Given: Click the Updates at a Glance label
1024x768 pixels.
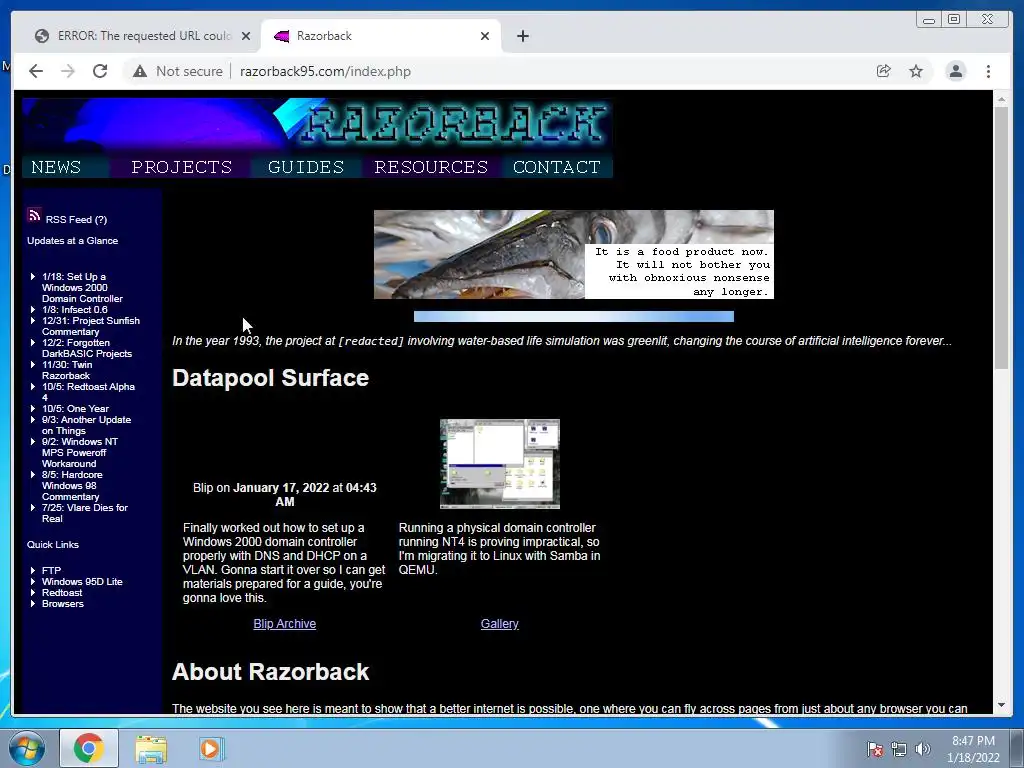Looking at the screenshot, I should click(x=72, y=241).
